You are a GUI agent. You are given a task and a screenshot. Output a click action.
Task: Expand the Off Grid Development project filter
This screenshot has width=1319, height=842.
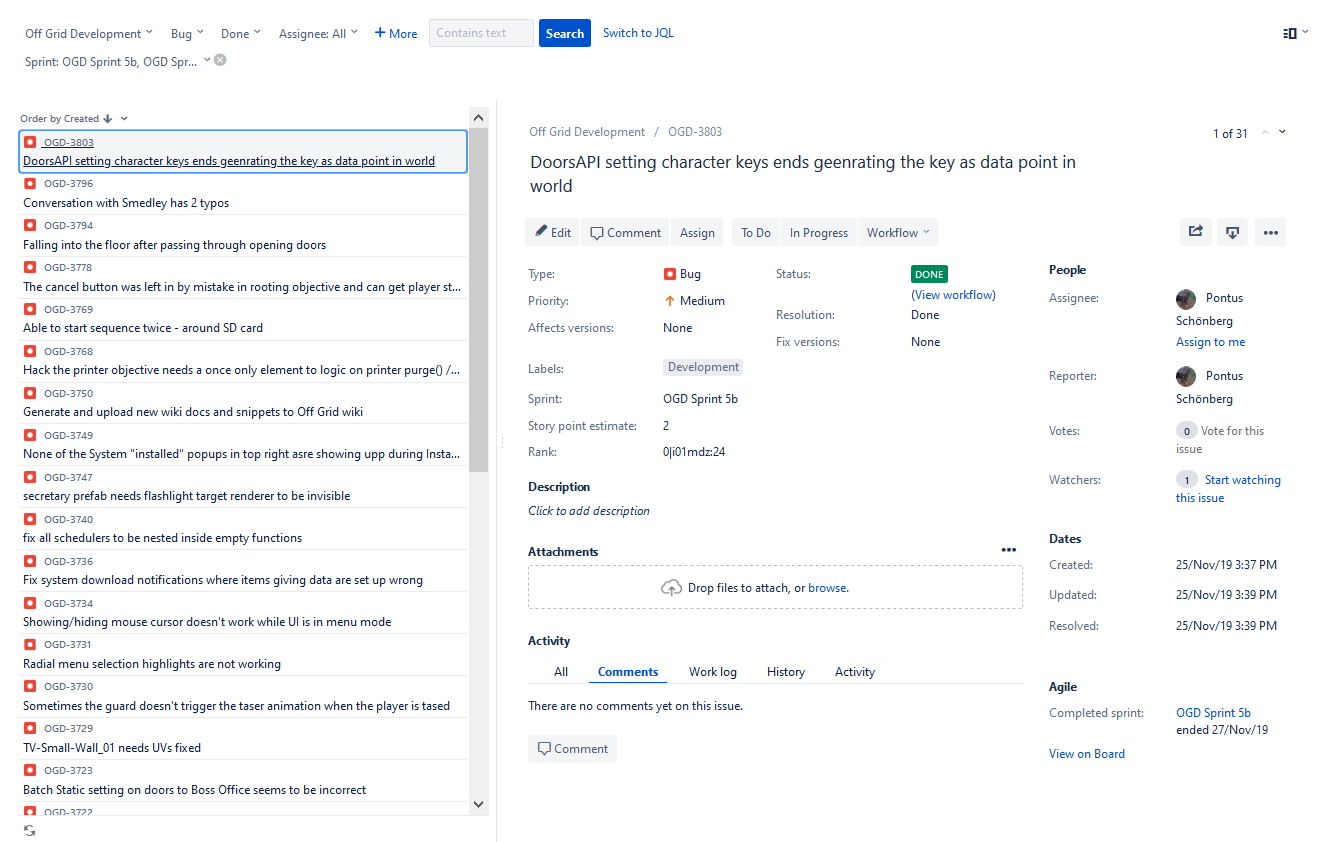(x=89, y=33)
